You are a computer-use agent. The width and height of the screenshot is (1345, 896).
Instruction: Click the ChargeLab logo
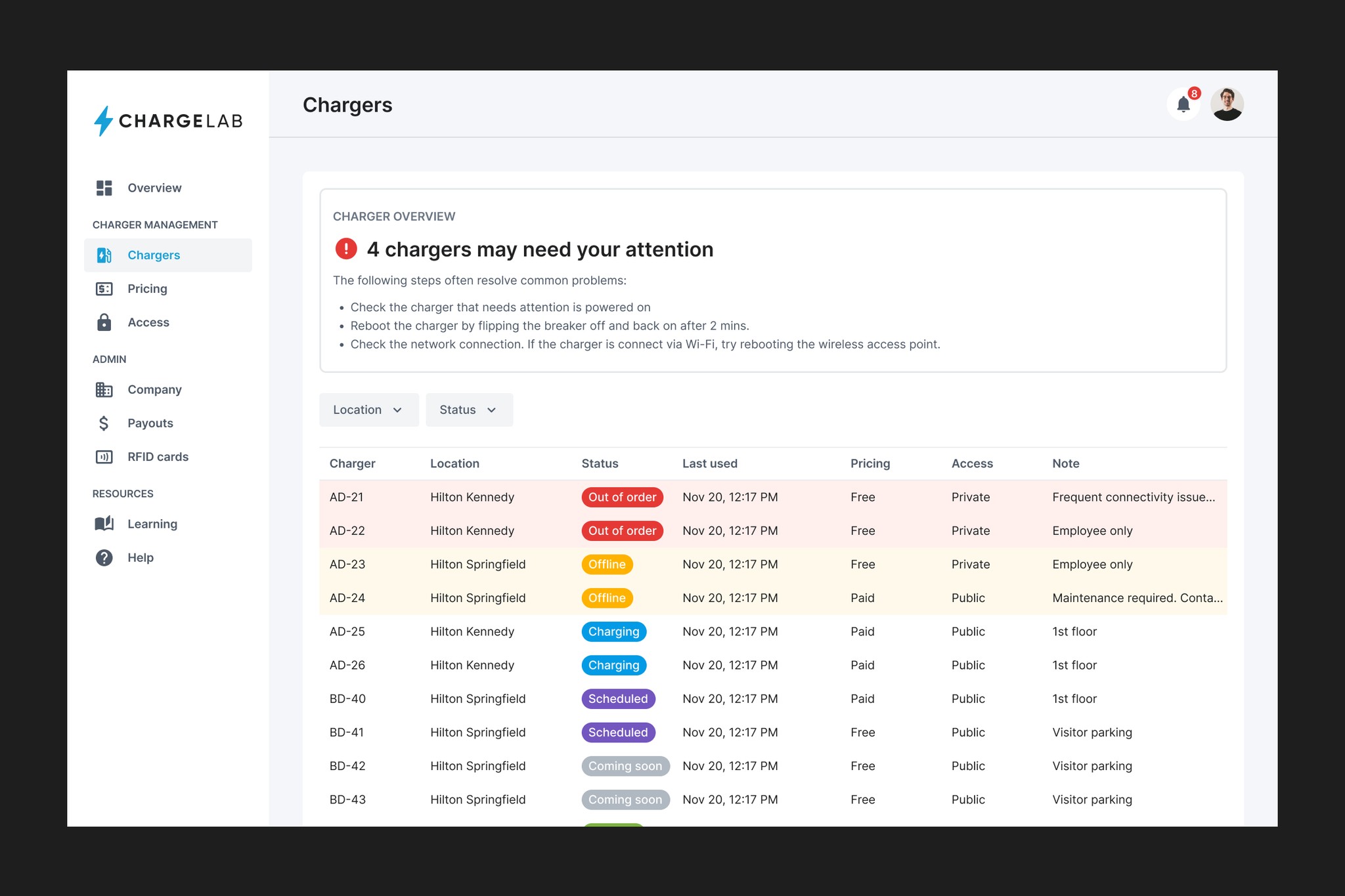[168, 121]
